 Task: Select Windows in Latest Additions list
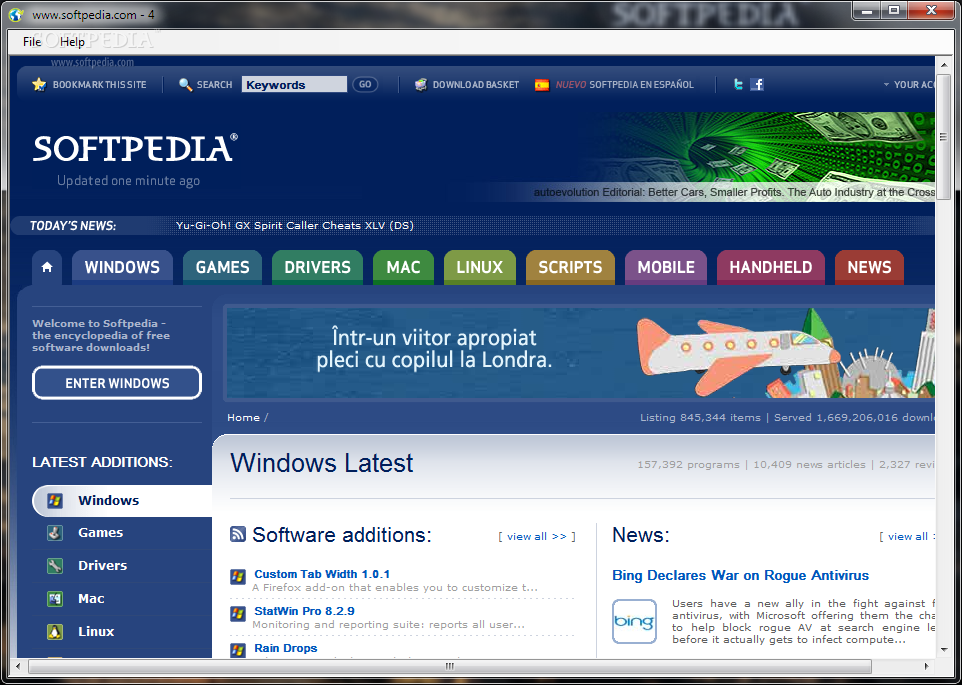coord(122,500)
